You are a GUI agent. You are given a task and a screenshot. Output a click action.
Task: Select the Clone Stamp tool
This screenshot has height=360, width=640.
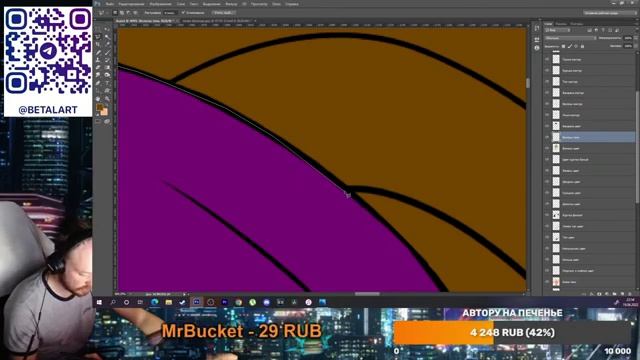98,60
